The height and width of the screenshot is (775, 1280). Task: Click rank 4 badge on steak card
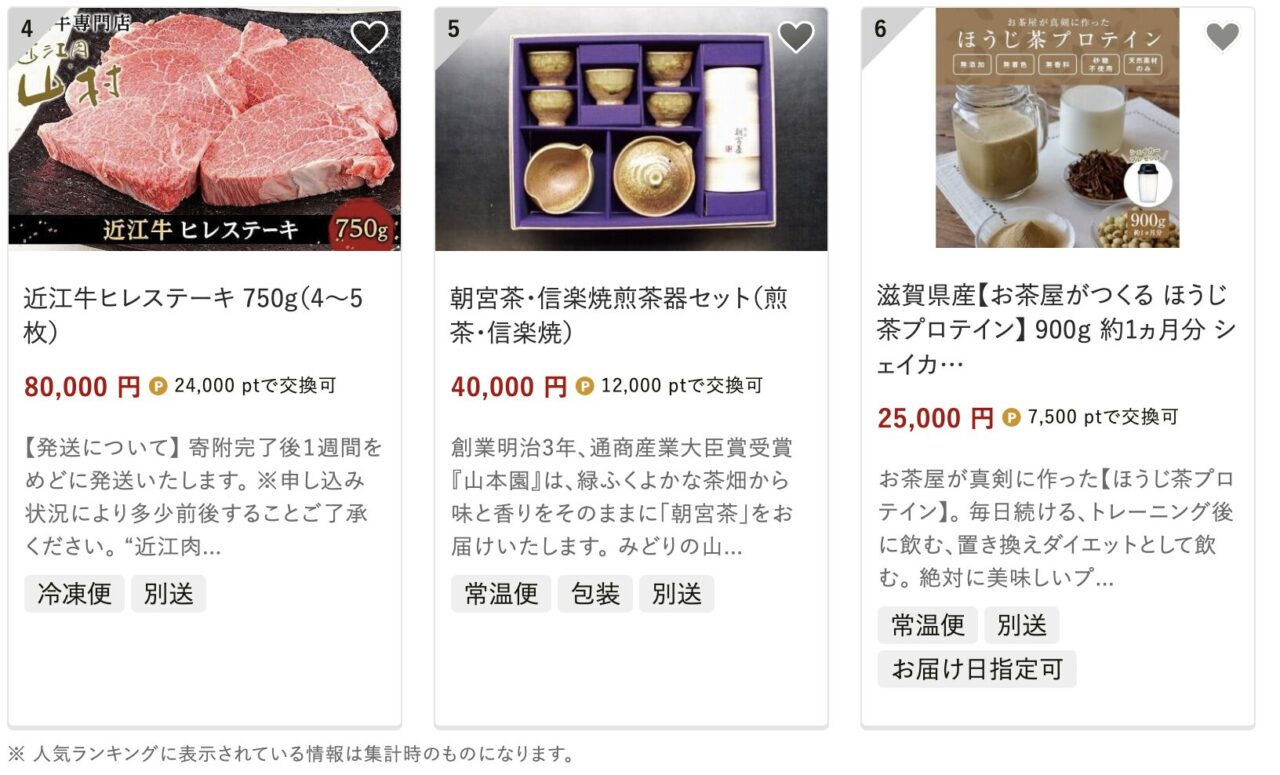[x=27, y=27]
